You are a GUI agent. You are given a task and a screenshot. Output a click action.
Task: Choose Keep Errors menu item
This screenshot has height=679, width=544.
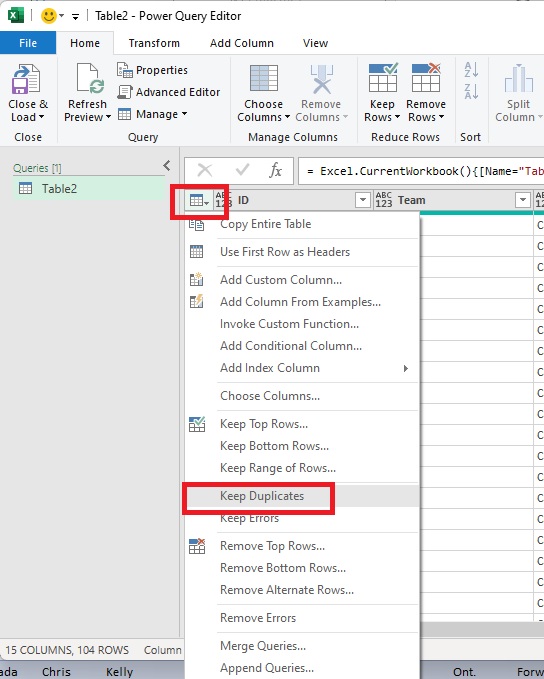pyautogui.click(x=302, y=518)
